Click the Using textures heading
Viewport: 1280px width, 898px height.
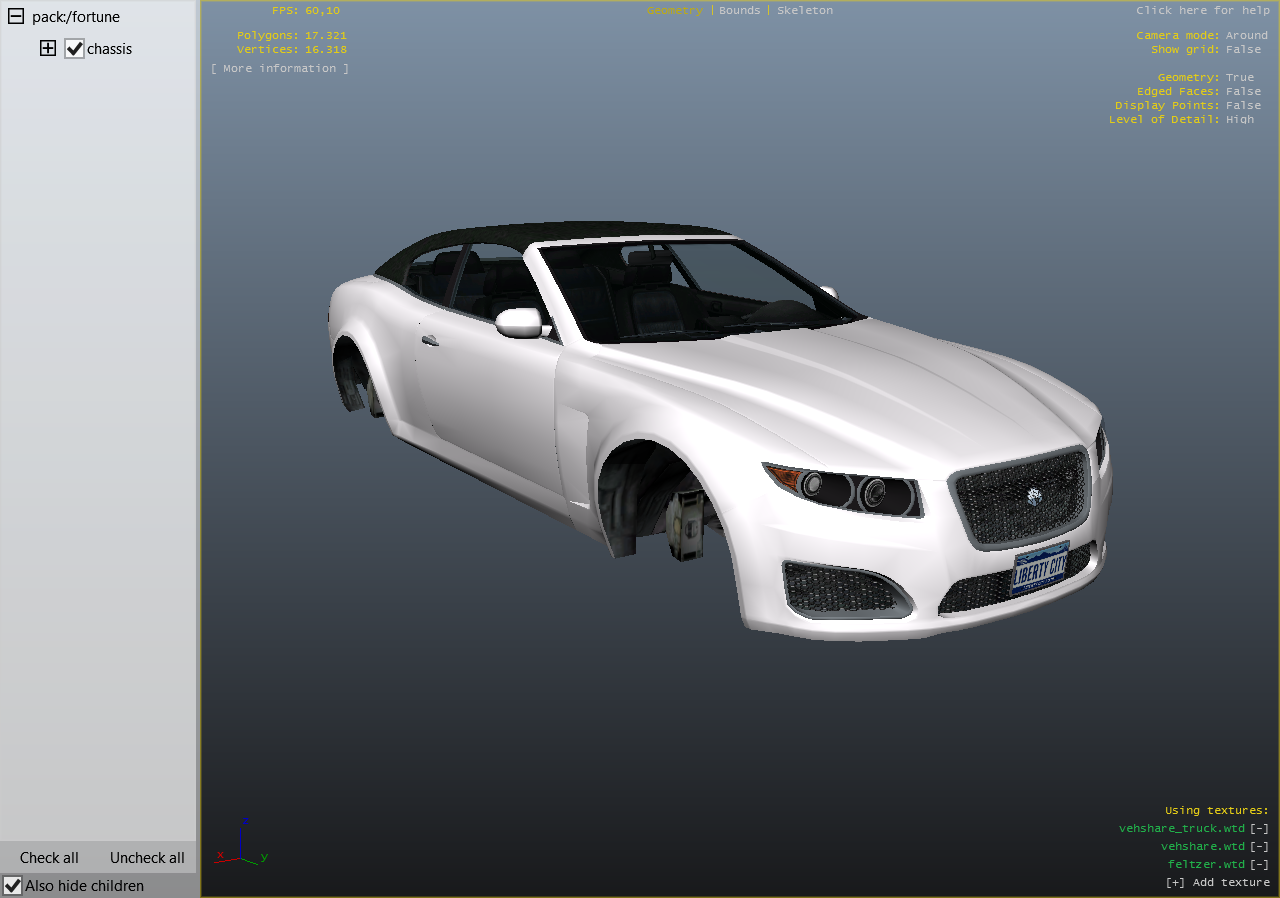(1217, 810)
